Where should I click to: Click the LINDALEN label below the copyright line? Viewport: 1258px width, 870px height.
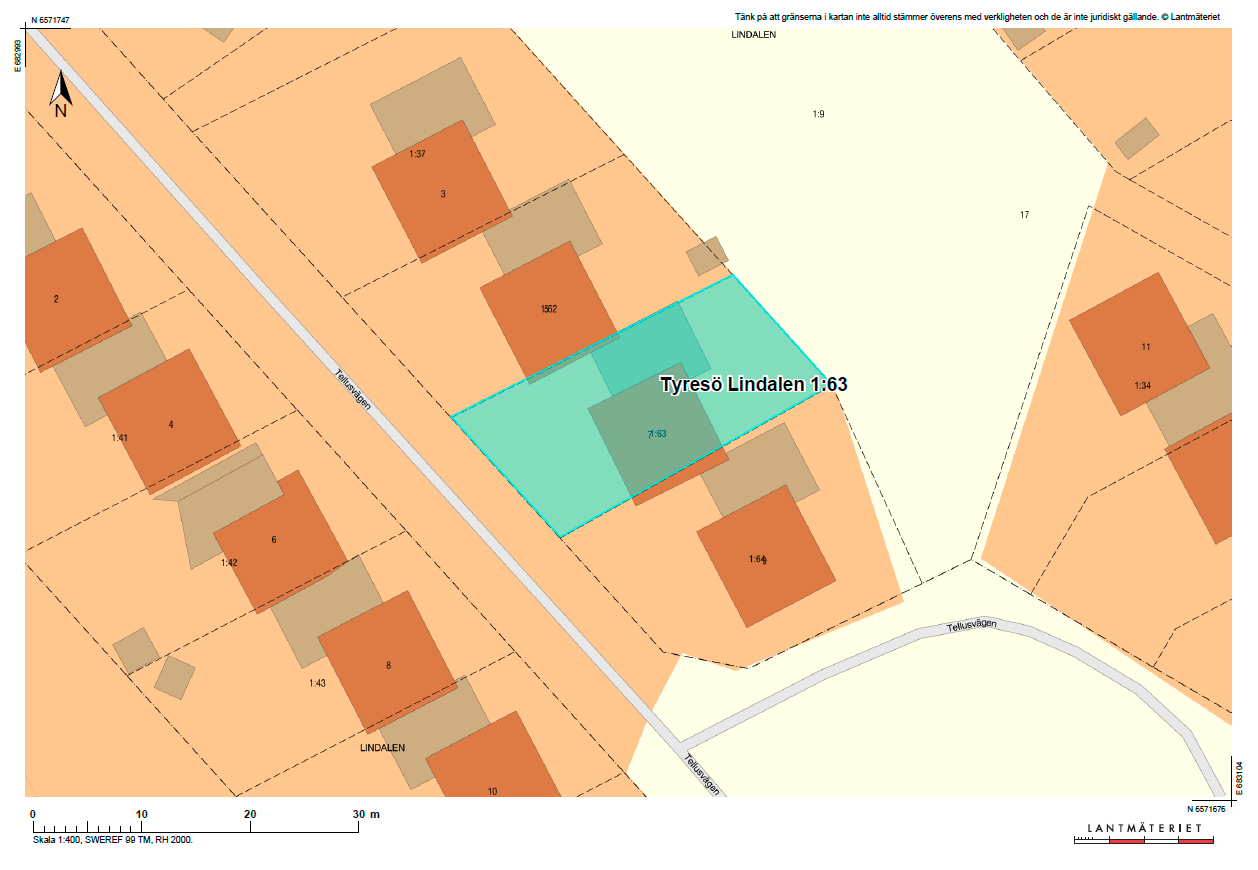pos(754,35)
